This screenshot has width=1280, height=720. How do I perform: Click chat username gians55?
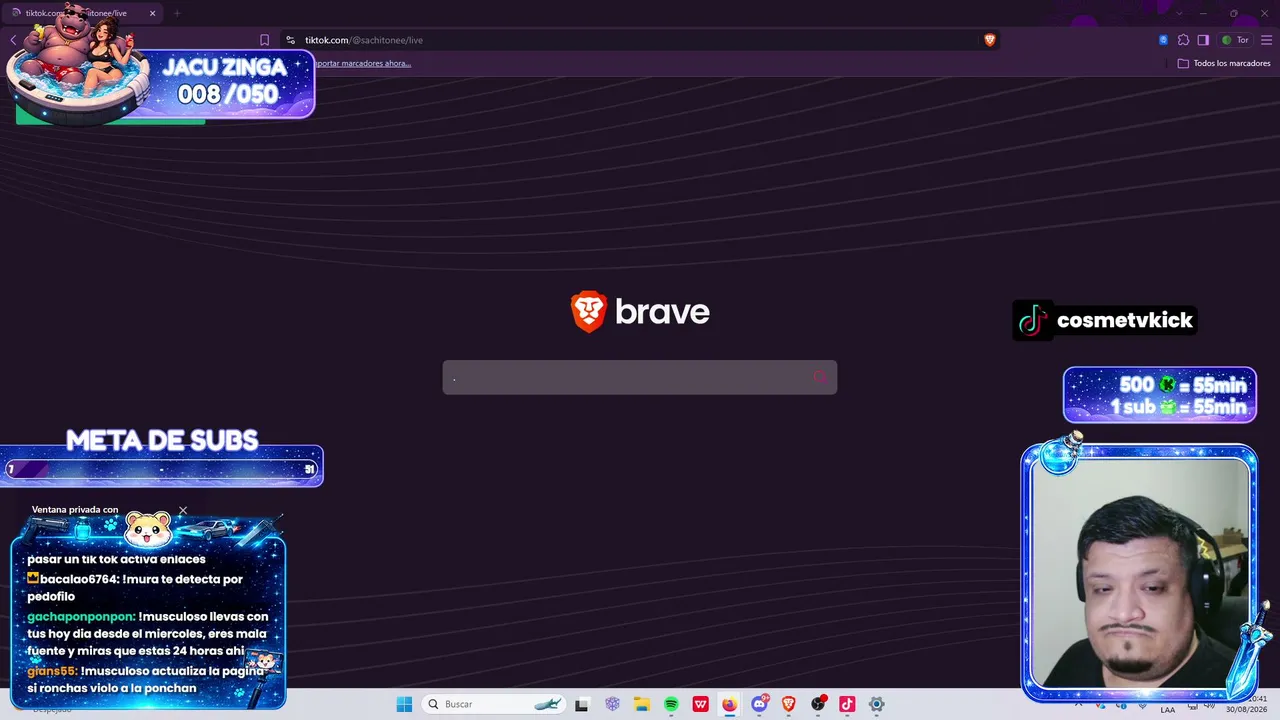pyautogui.click(x=51, y=671)
